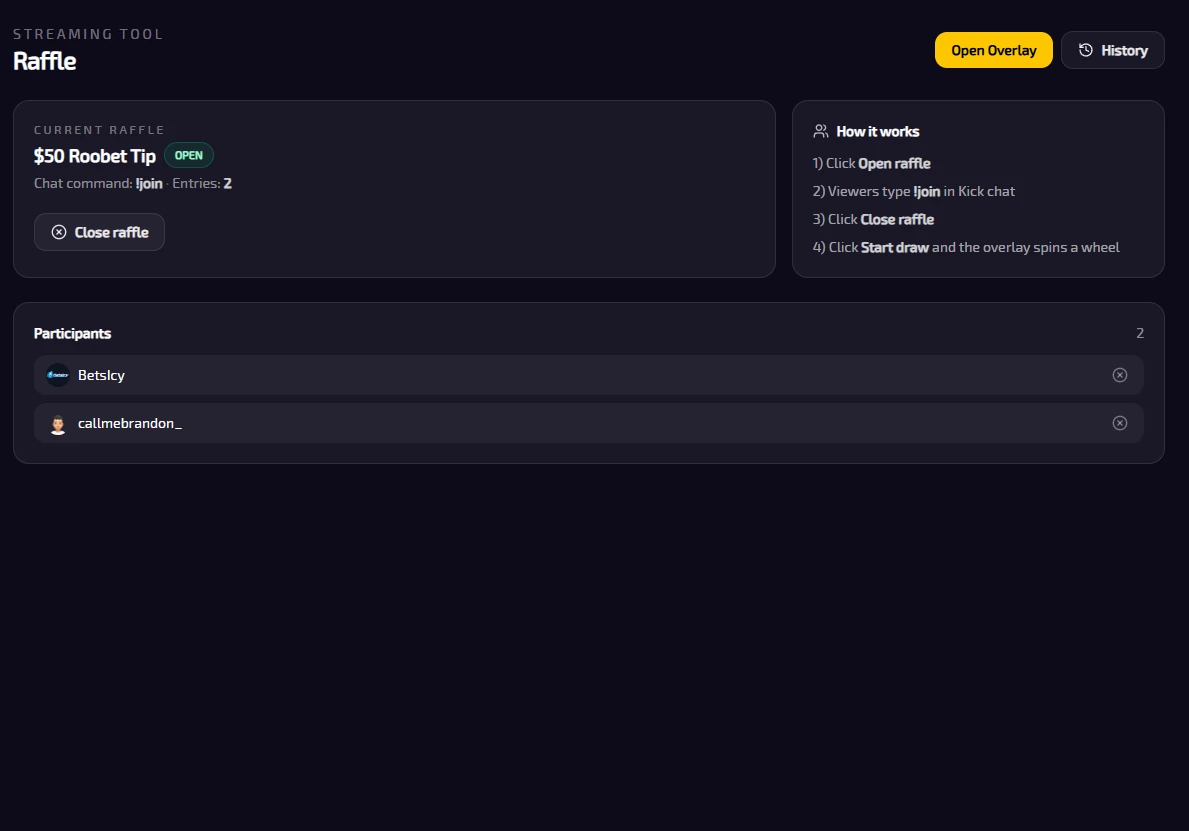Click the $50 Roobet Tip title
The image size is (1189, 831).
pyautogui.click(x=95, y=156)
